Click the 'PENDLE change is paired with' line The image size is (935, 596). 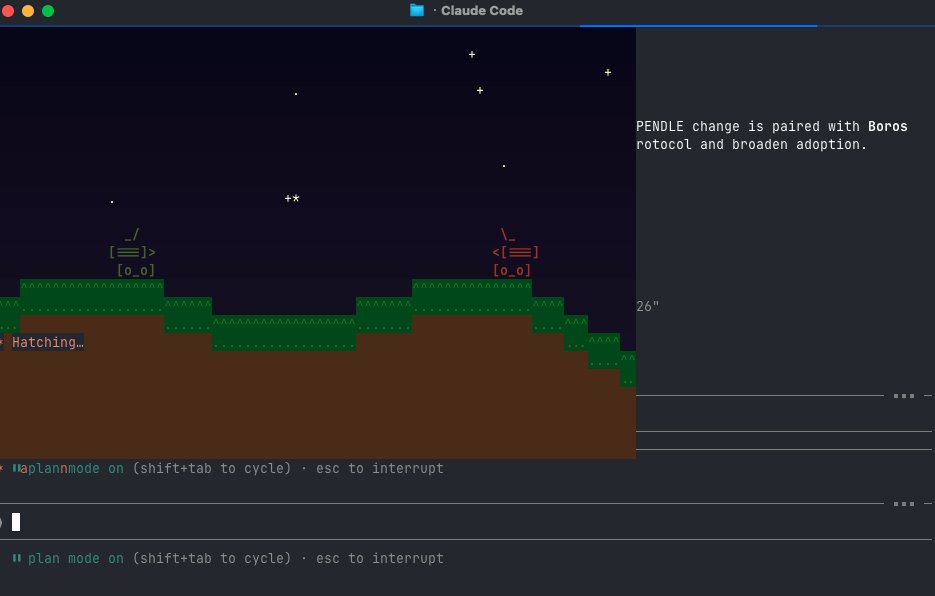[748, 126]
